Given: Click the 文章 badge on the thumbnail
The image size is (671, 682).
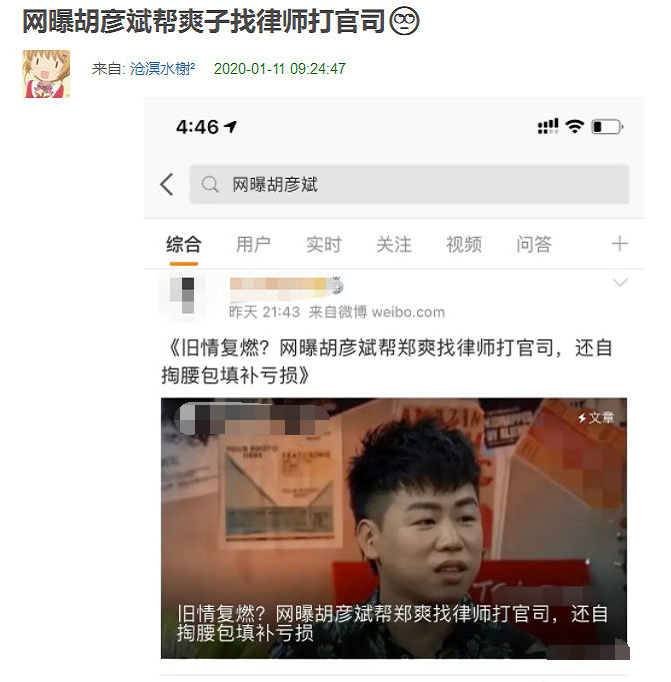Looking at the screenshot, I should [x=596, y=418].
